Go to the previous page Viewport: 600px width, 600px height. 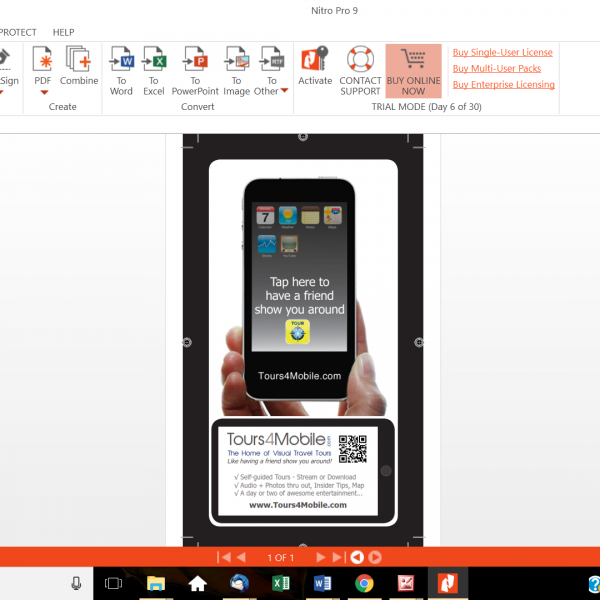pos(241,557)
